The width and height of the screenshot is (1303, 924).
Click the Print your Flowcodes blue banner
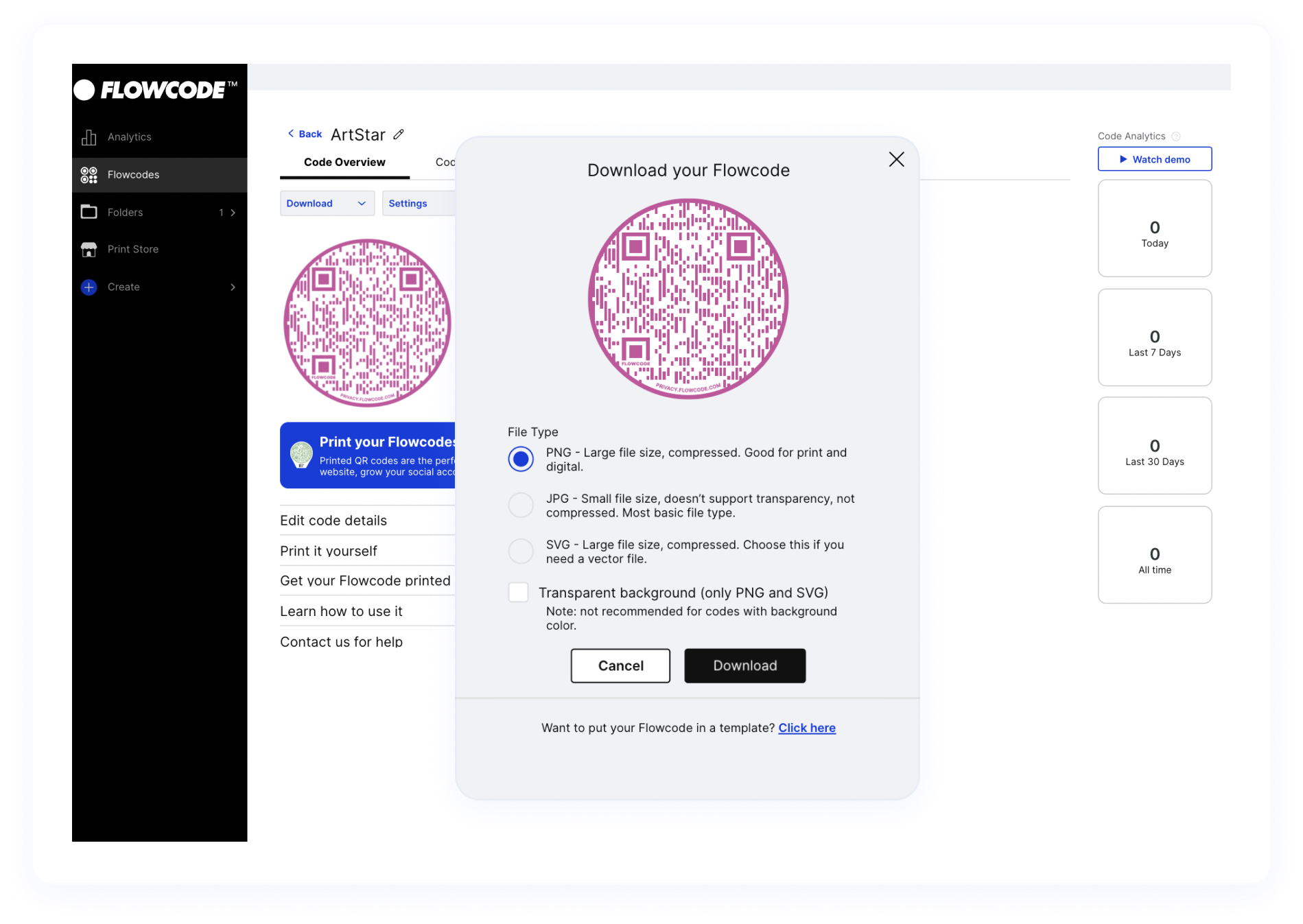367,455
